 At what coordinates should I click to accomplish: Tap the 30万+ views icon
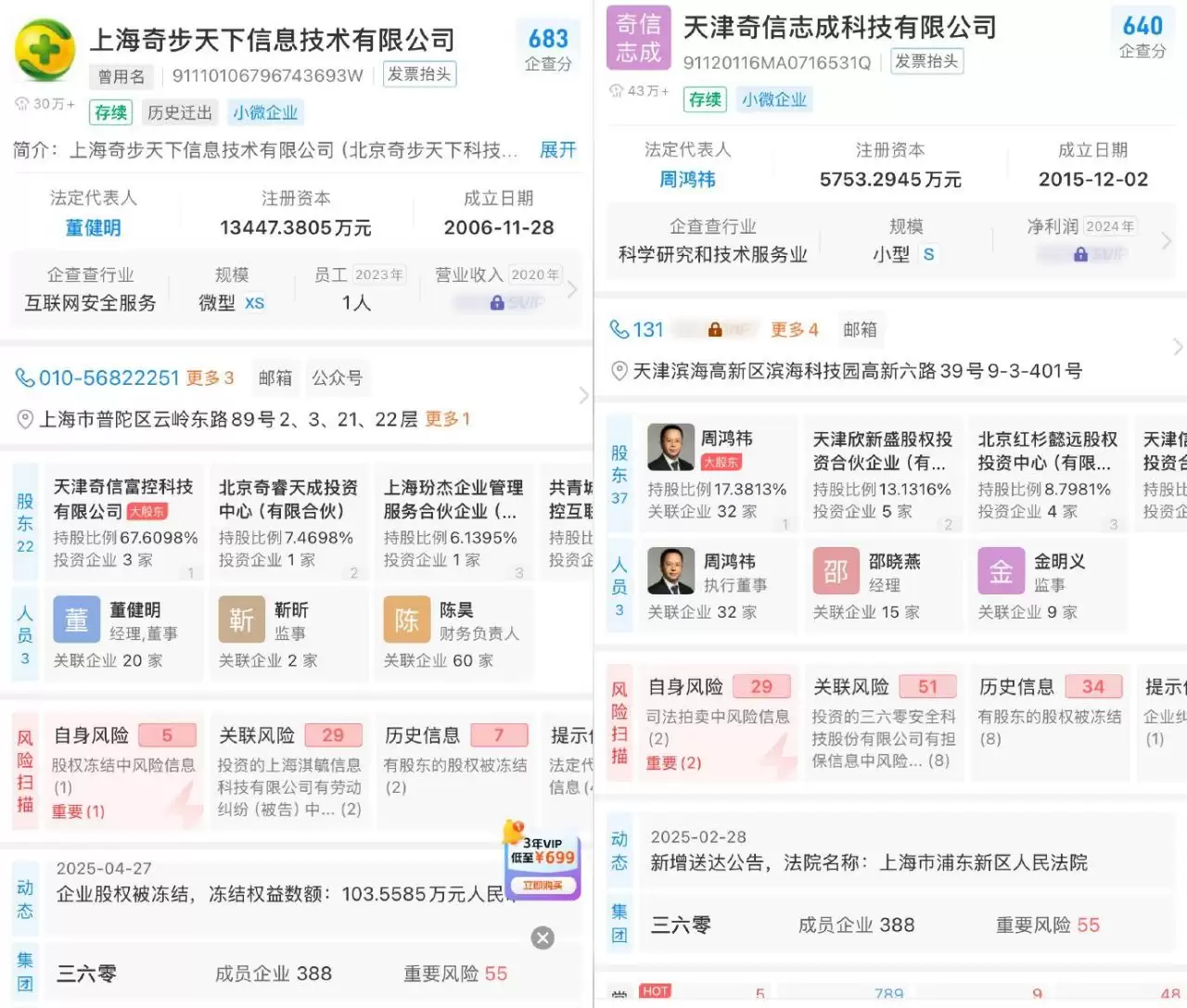(21, 104)
